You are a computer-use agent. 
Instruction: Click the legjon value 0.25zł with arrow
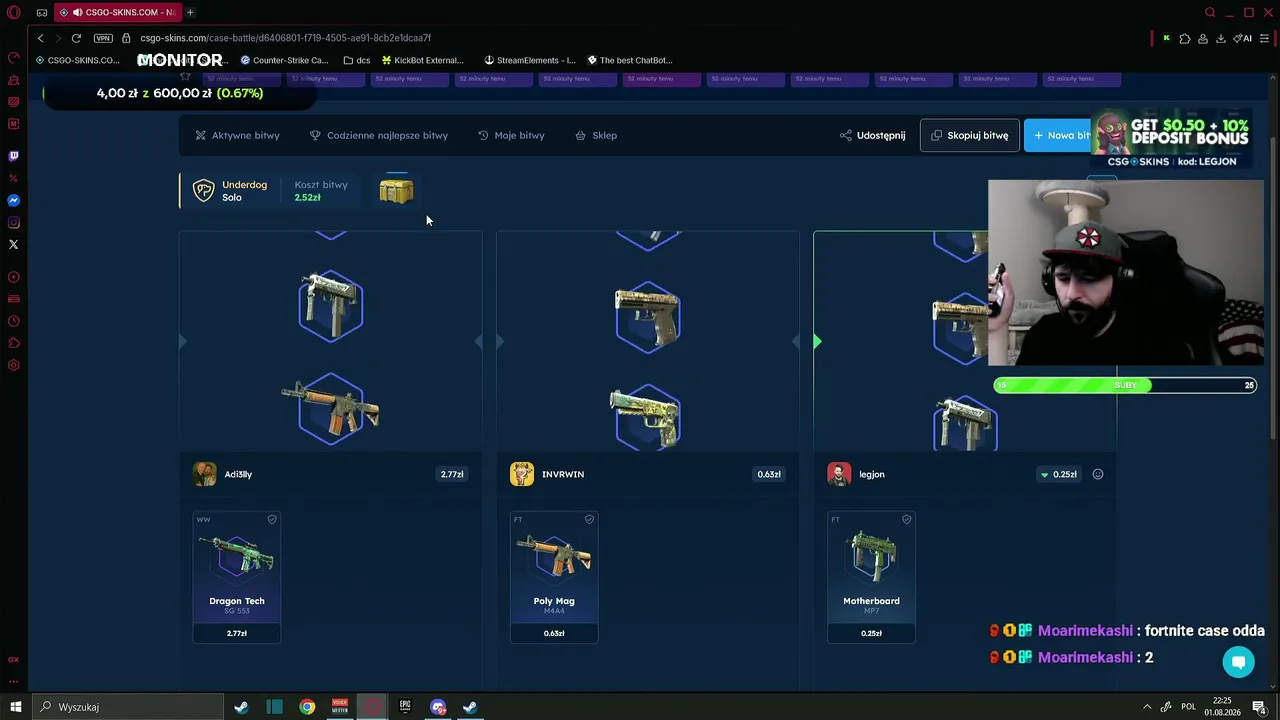(x=1058, y=474)
